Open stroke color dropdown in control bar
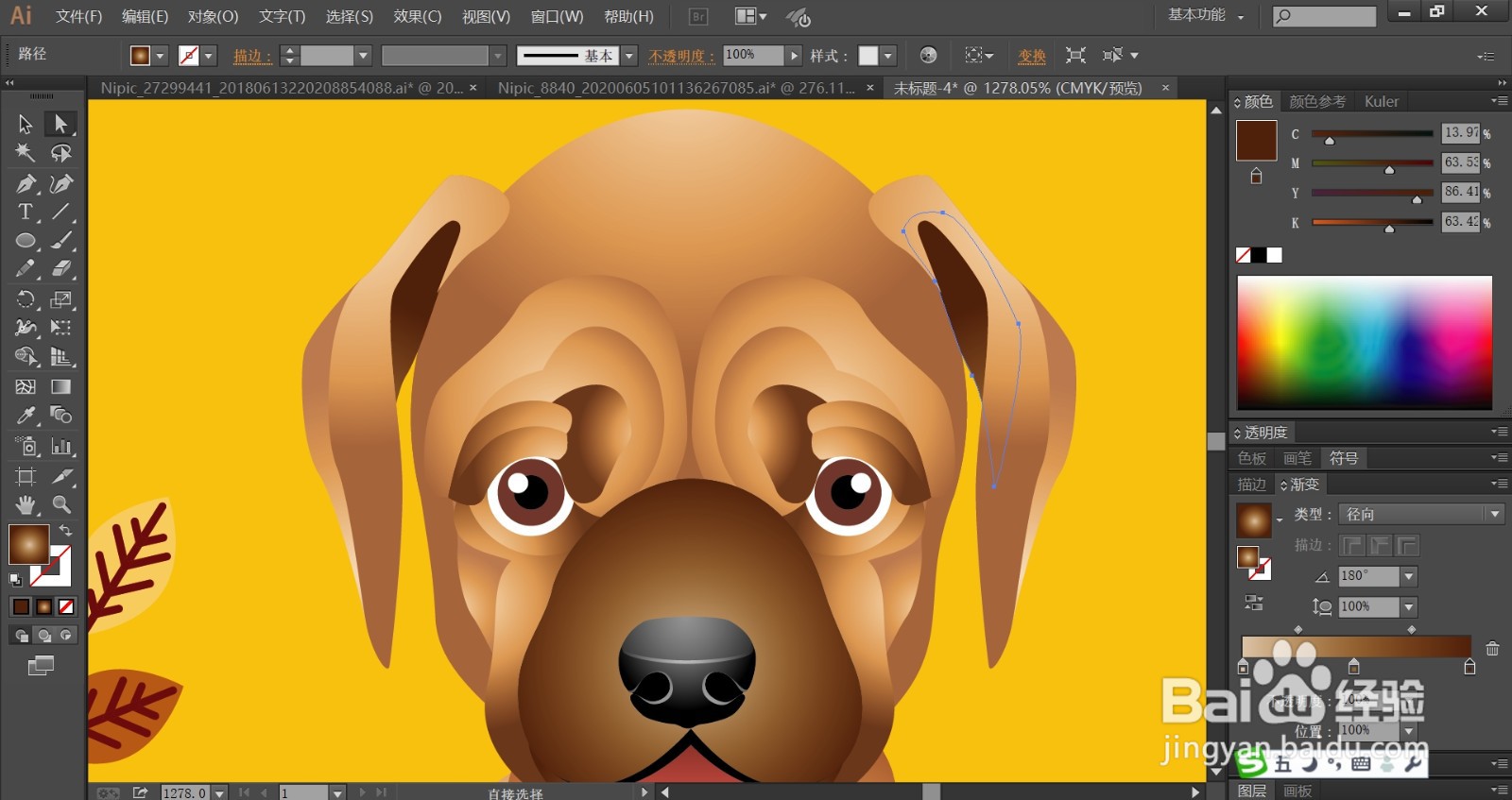Screen dimensions: 1512x800 (x=209, y=56)
